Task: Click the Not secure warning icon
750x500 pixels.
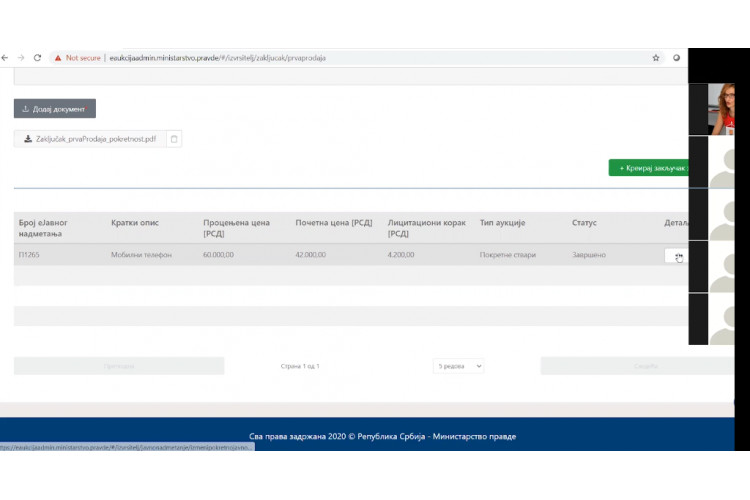Action: (x=58, y=58)
